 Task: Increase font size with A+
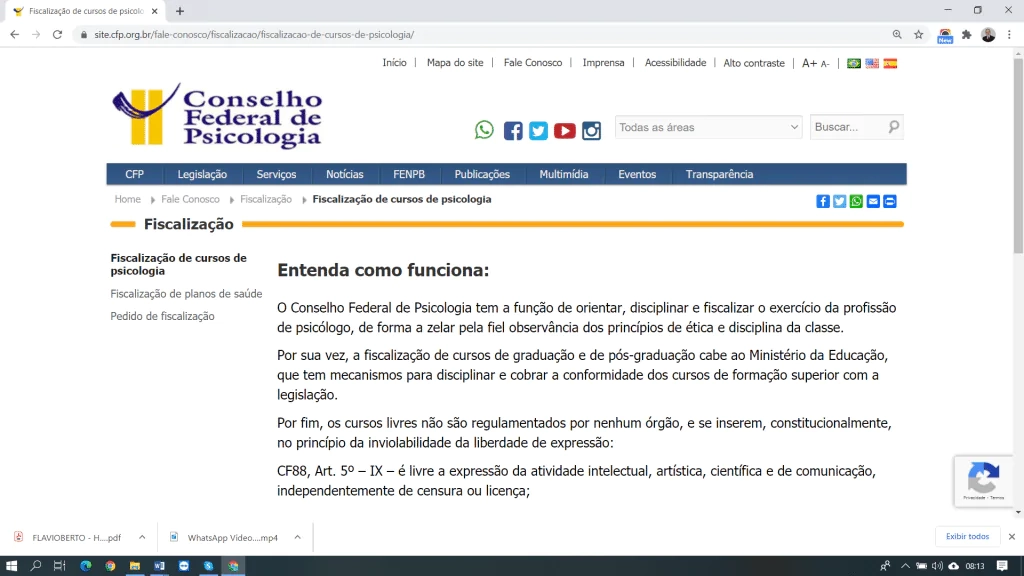point(809,63)
